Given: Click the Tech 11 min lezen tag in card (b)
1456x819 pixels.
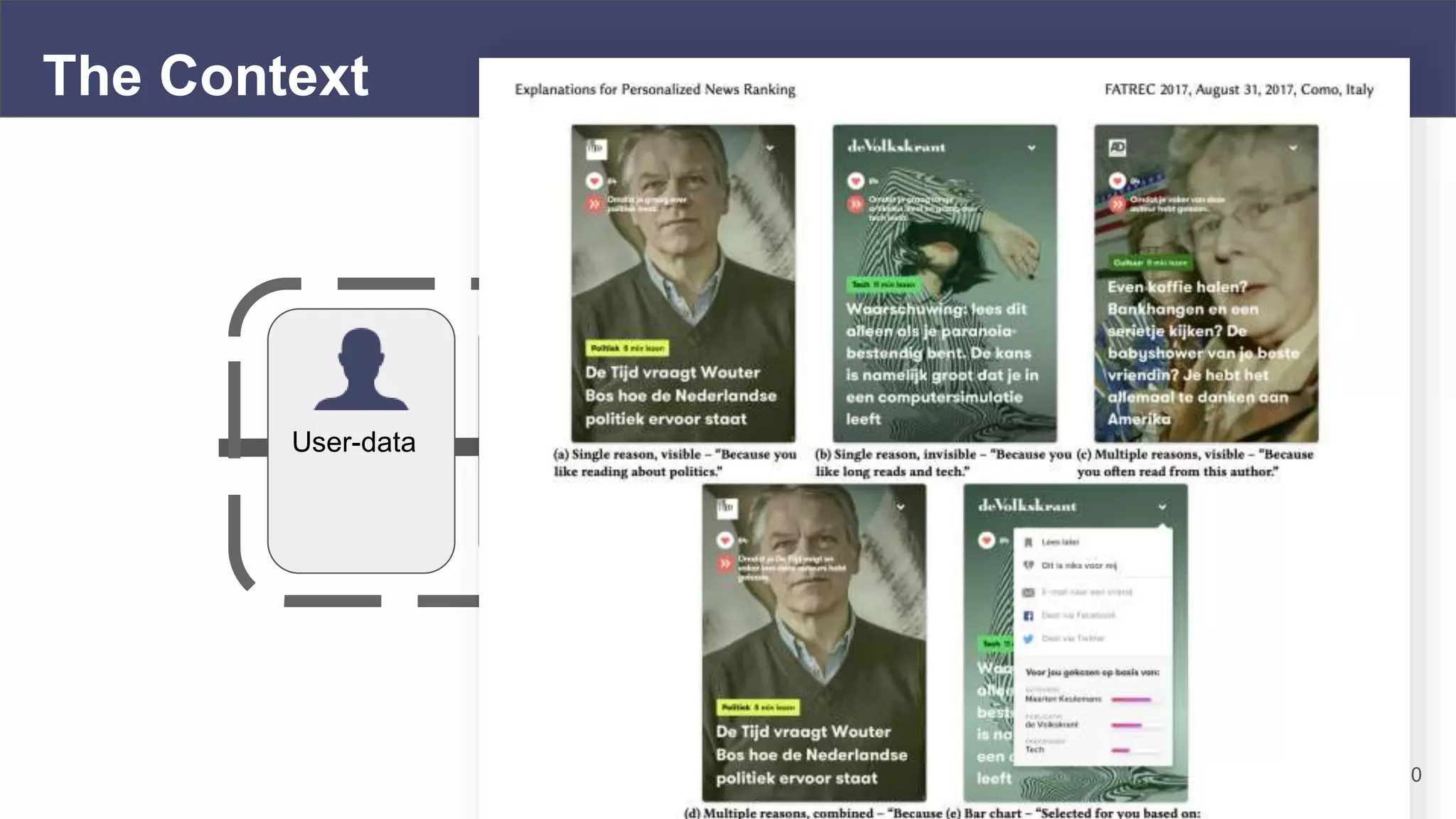Looking at the screenshot, I should coord(884,284).
